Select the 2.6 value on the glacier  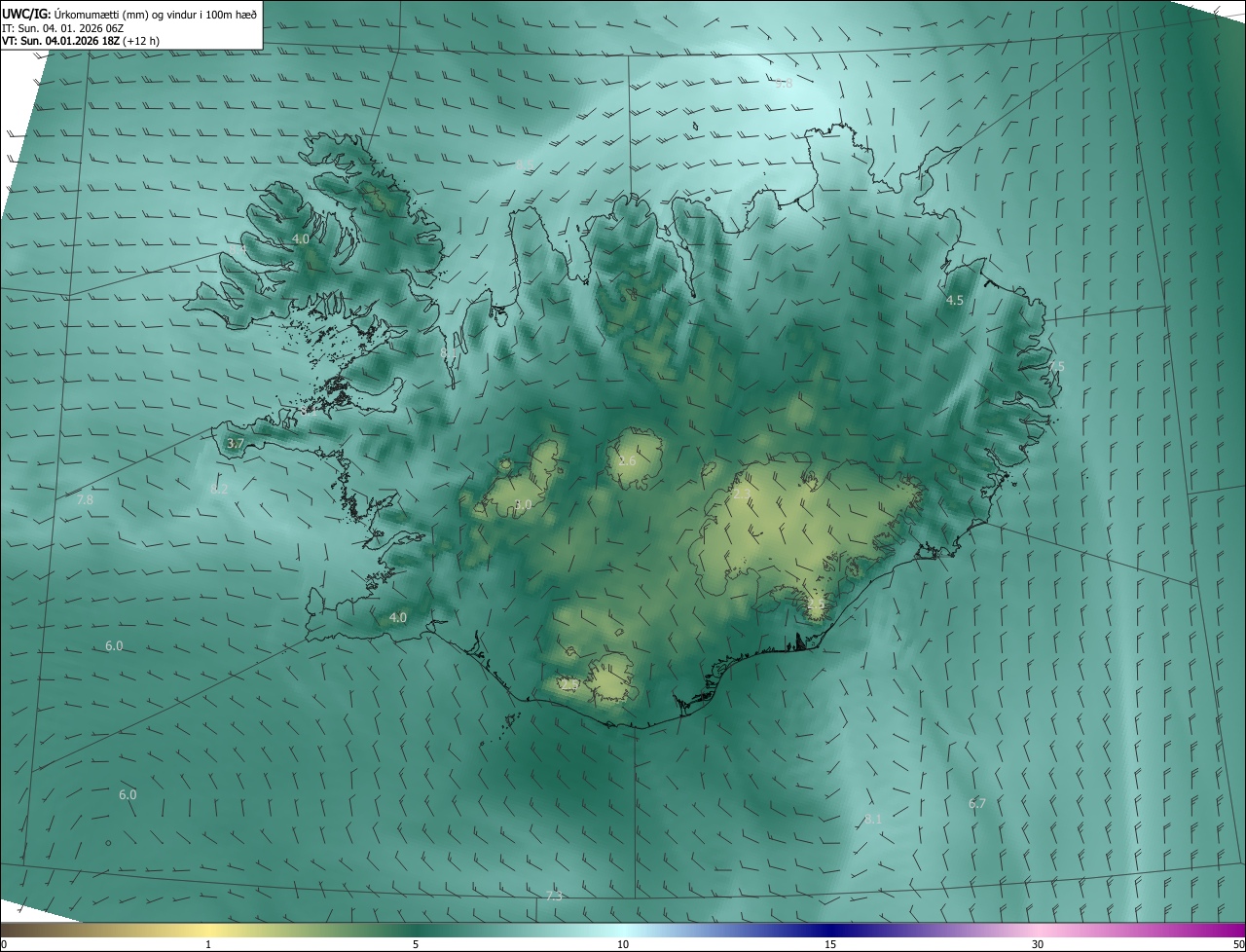627,460
